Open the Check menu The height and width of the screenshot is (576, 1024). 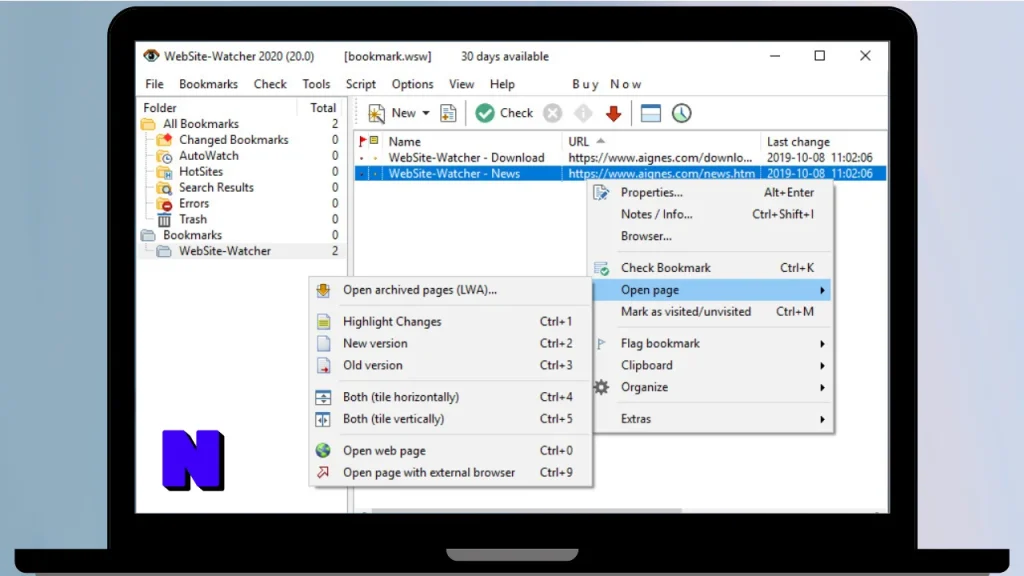pos(270,84)
